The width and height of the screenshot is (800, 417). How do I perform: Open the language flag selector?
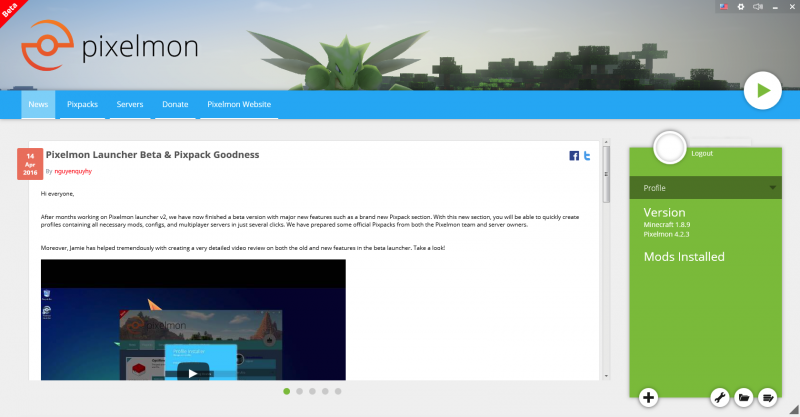(723, 7)
